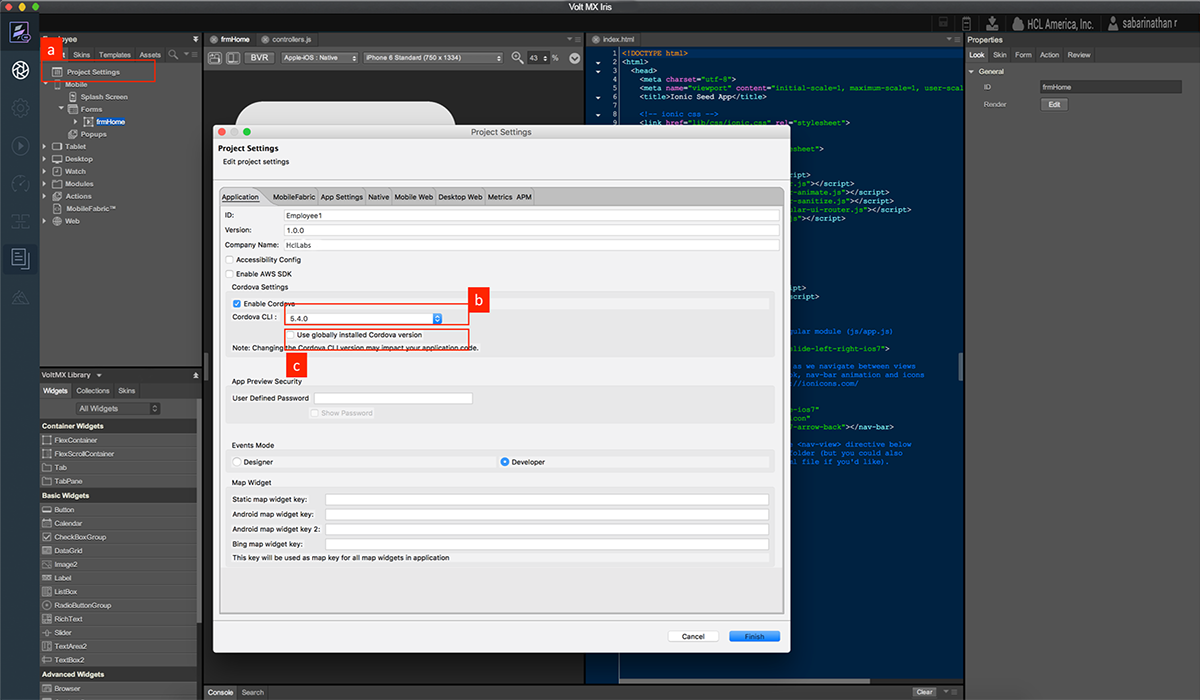Click the User Defined Password input field
1200x700 pixels.
click(393, 398)
